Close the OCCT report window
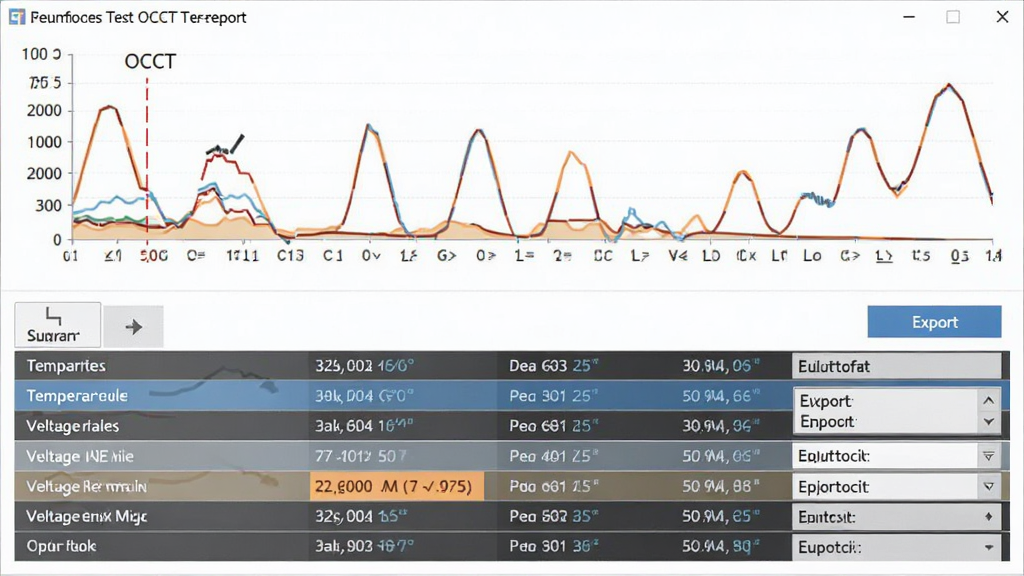The image size is (1024, 576). click(x=1002, y=17)
